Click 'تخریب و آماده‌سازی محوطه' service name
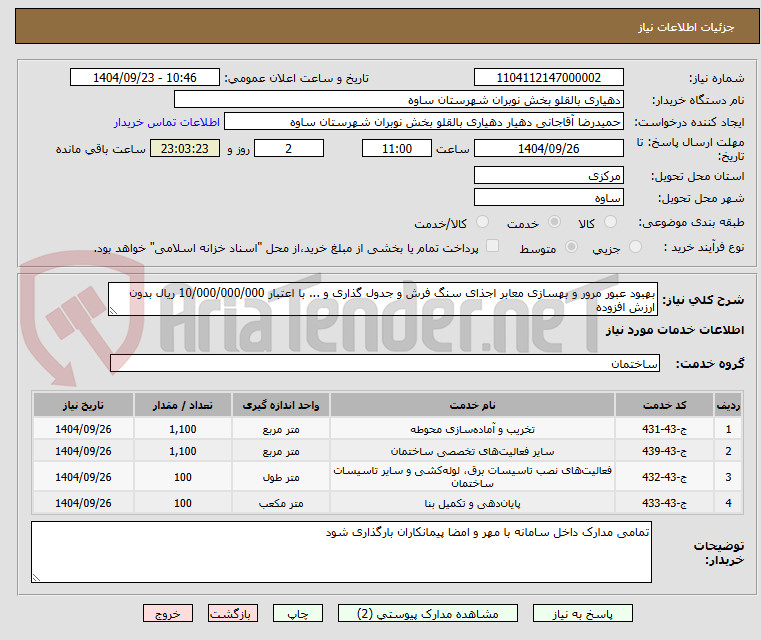The height and width of the screenshot is (640, 761). pos(472,429)
